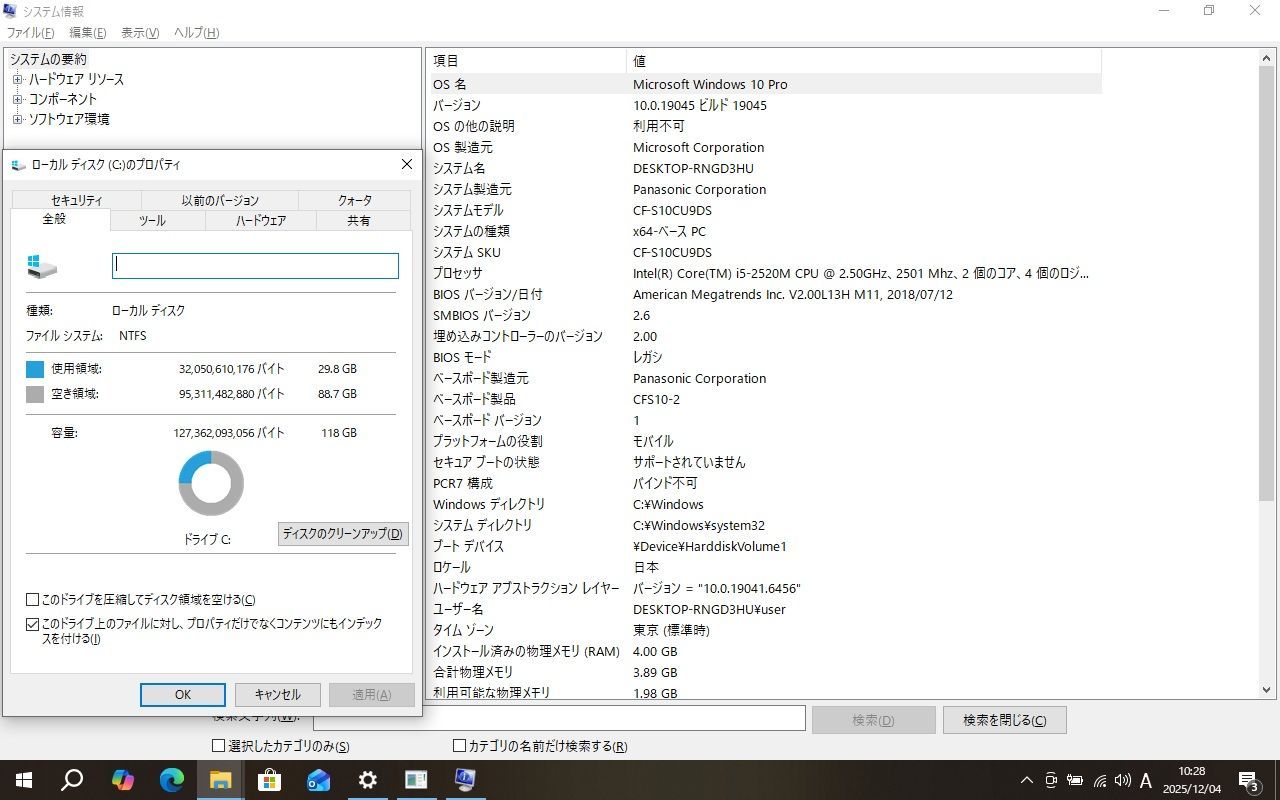This screenshot has height=800, width=1280.
Task: Open the Microsoft Store taskbar icon
Action: pos(270,780)
